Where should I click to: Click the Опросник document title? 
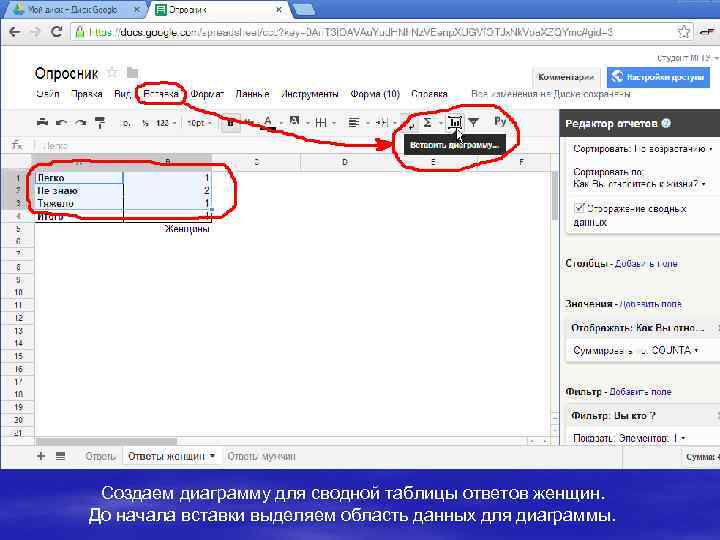tap(66, 73)
